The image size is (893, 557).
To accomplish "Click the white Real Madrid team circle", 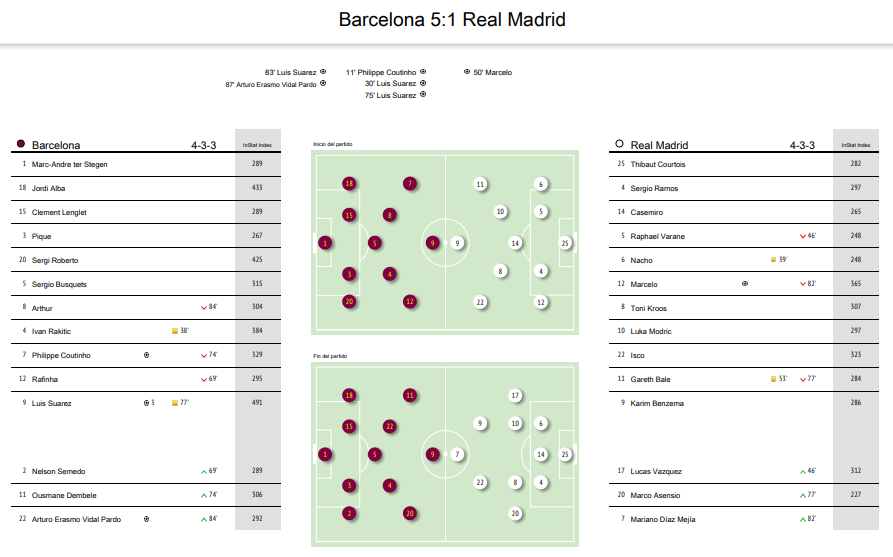I will tap(619, 144).
